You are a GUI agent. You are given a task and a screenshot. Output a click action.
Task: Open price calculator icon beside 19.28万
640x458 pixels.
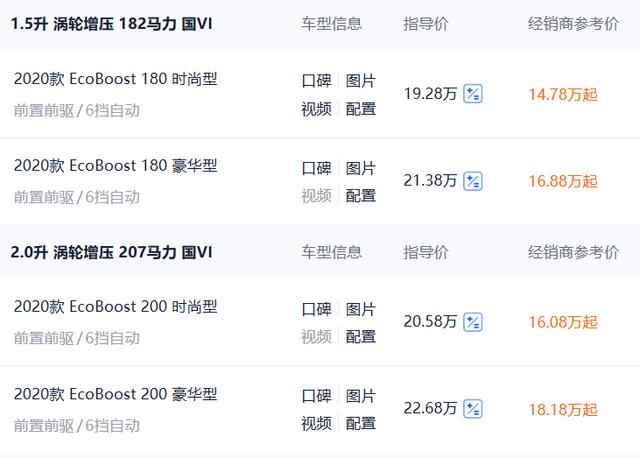473,94
